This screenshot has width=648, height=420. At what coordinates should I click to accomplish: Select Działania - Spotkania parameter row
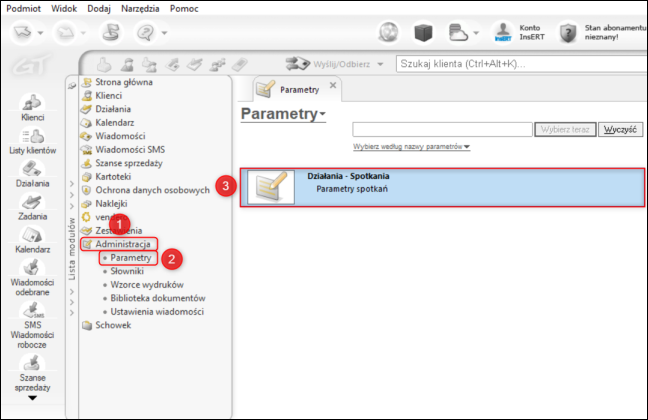(442, 187)
